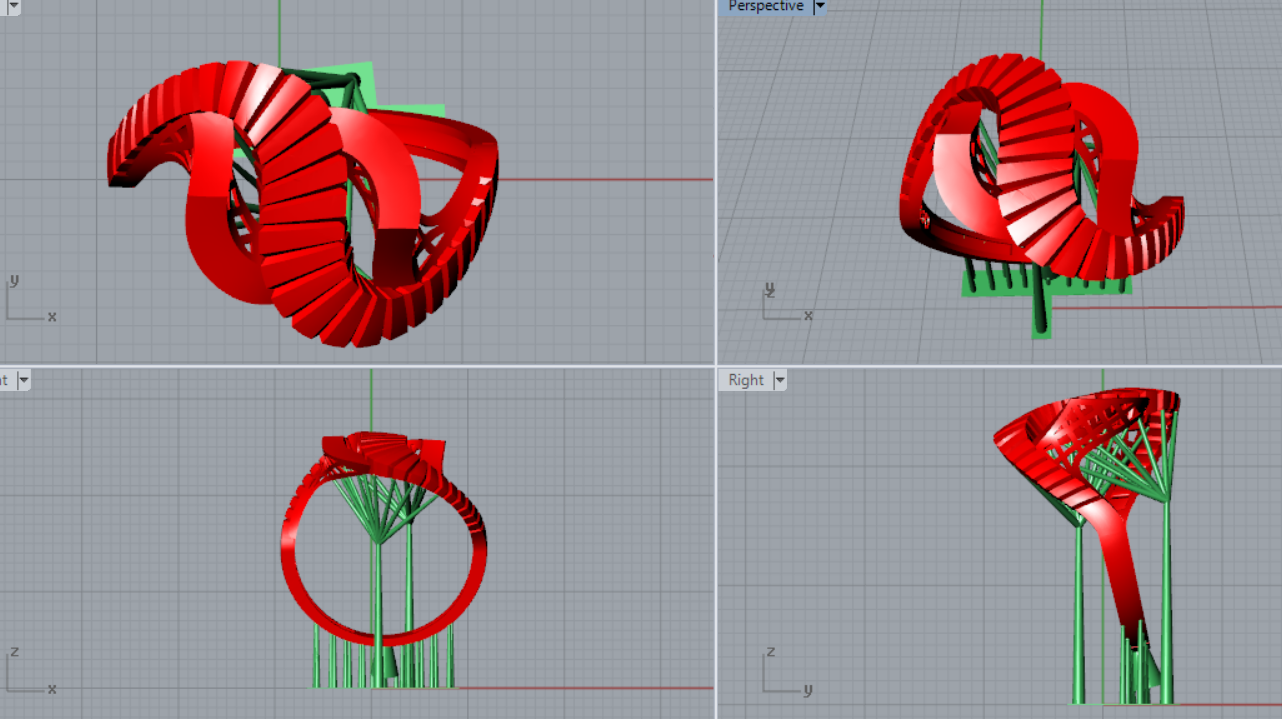
Task: Activate the Perspective viewport title tab
Action: click(x=765, y=6)
